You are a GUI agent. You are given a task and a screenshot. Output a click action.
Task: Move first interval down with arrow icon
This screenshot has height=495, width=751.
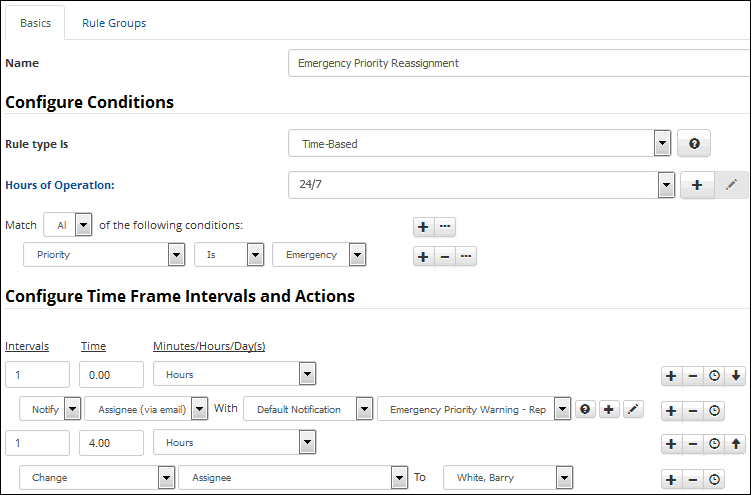(736, 376)
